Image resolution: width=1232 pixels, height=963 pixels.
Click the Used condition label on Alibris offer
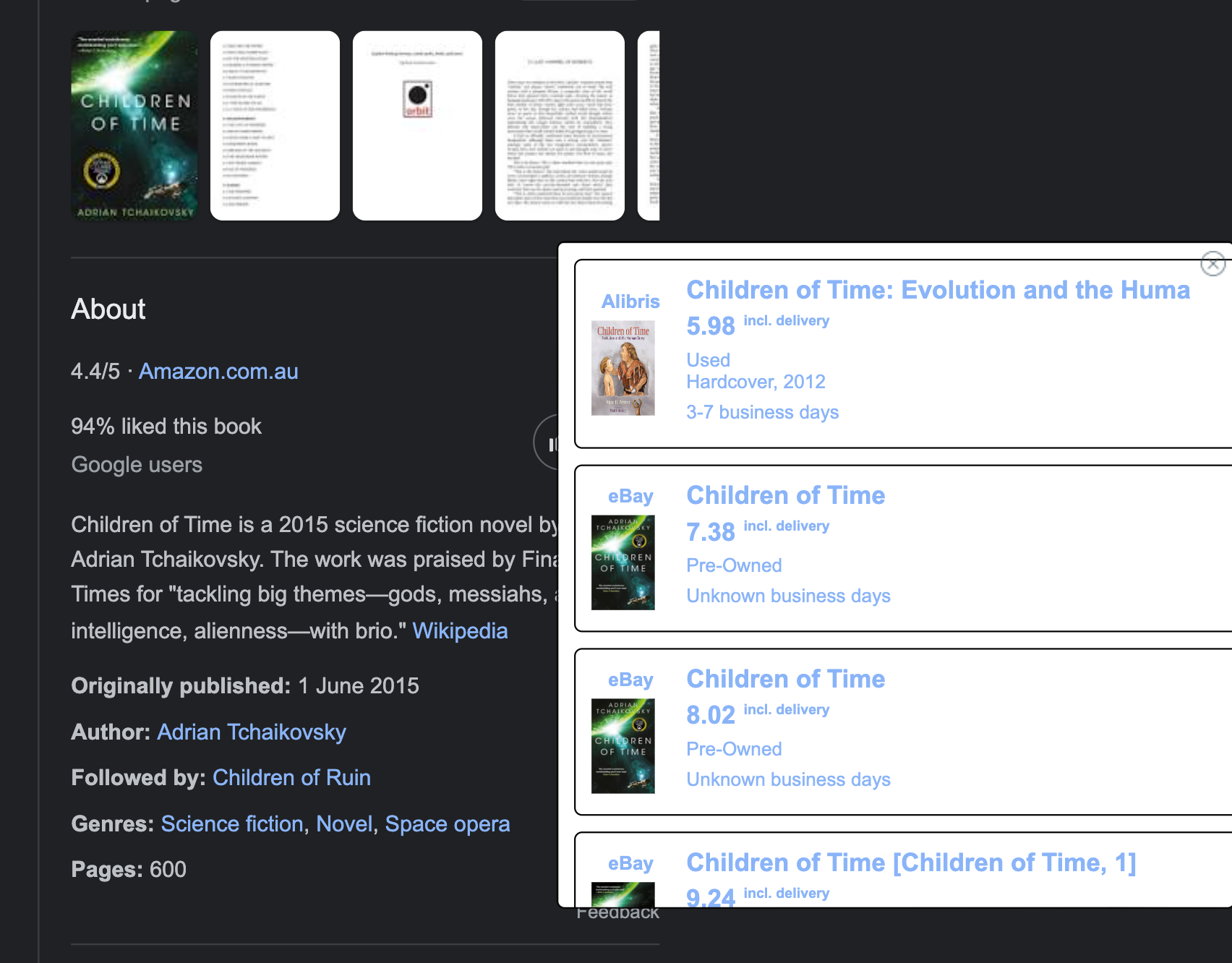[708, 360]
